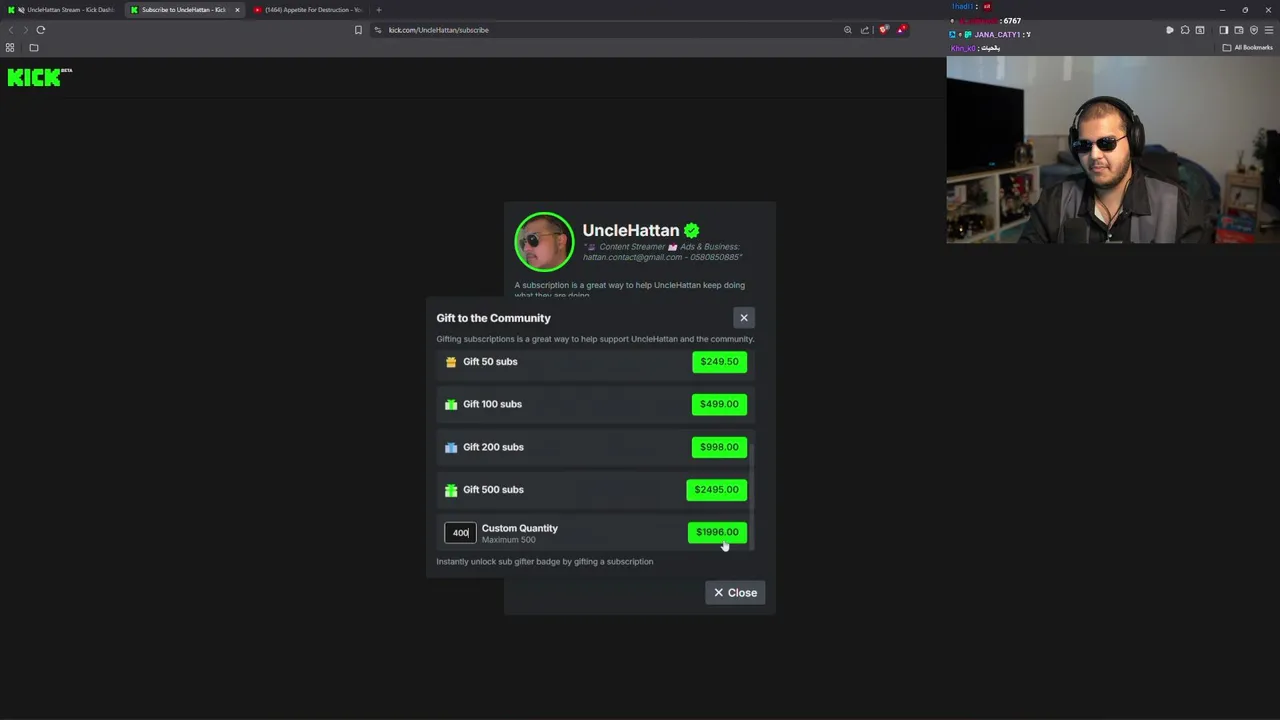This screenshot has height=720, width=1280.
Task: Reload the current page
Action: pos(41,30)
